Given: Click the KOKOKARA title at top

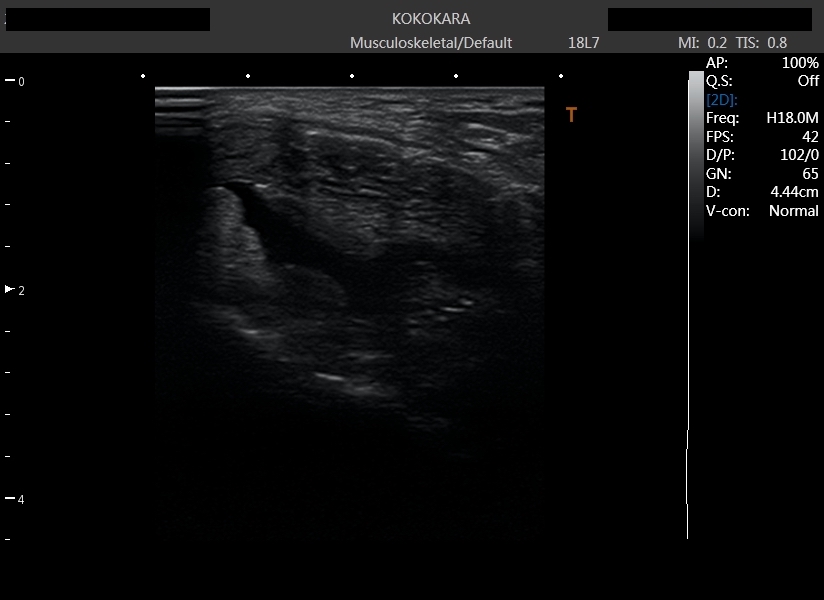Looking at the screenshot, I should click(x=431, y=19).
